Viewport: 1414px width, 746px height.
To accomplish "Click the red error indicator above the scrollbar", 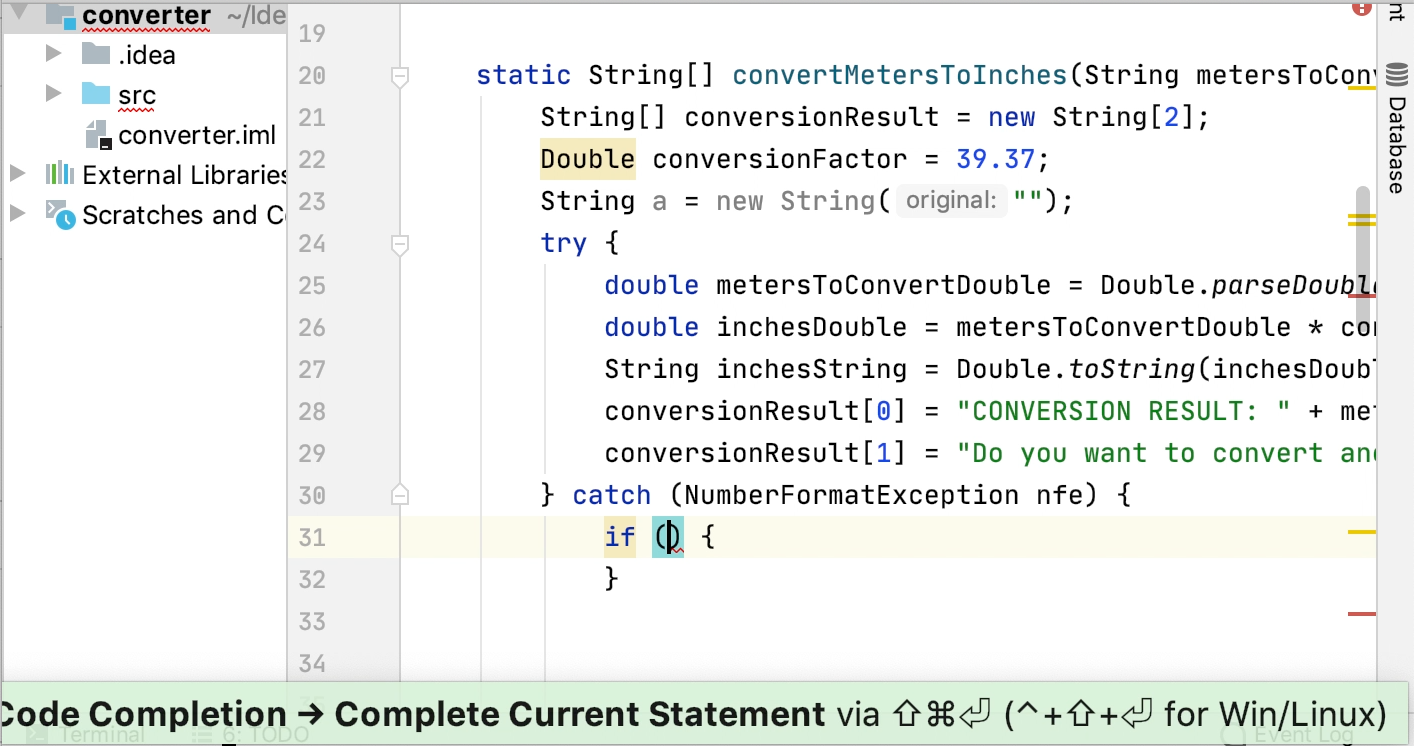I will (x=1361, y=8).
